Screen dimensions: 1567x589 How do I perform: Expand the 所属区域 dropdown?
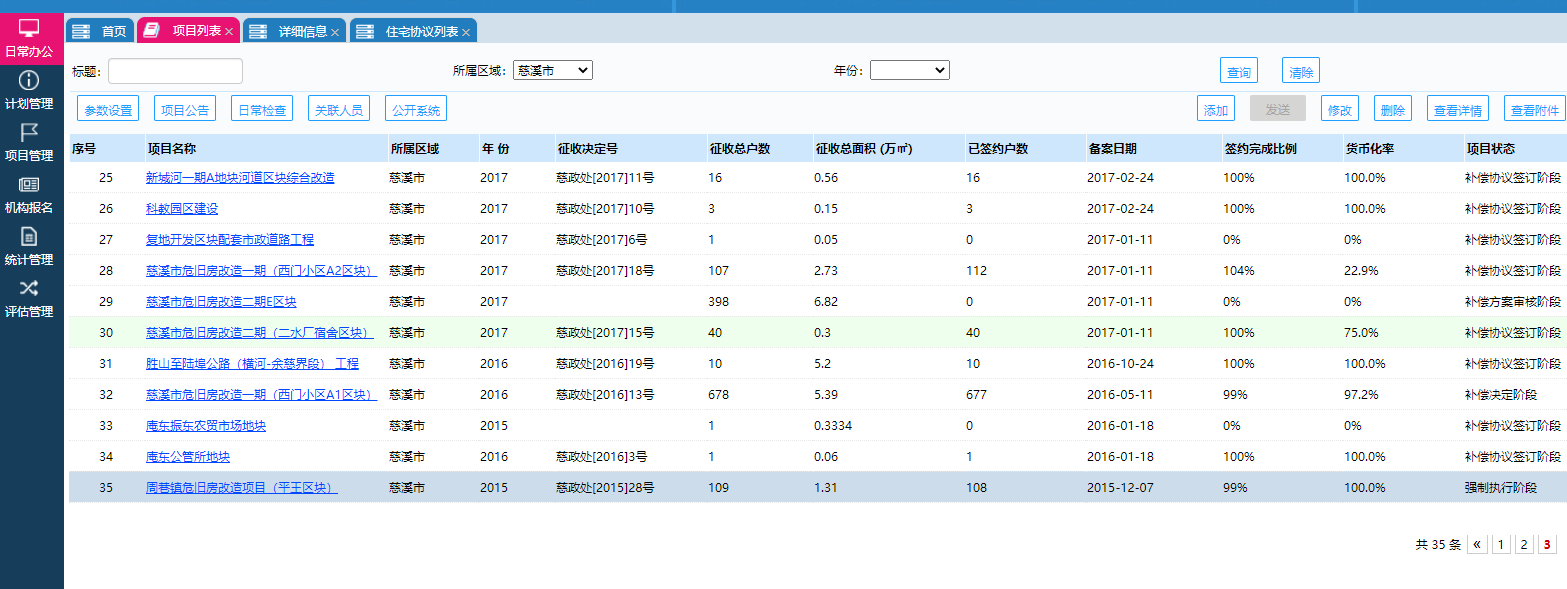pos(552,71)
